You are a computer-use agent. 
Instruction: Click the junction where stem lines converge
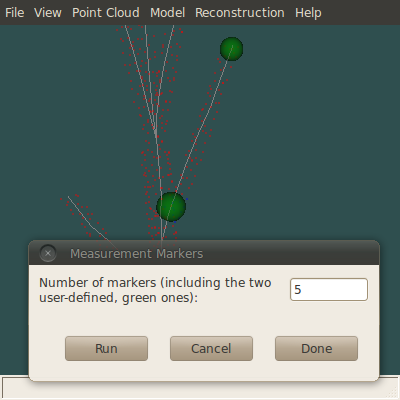(x=156, y=133)
